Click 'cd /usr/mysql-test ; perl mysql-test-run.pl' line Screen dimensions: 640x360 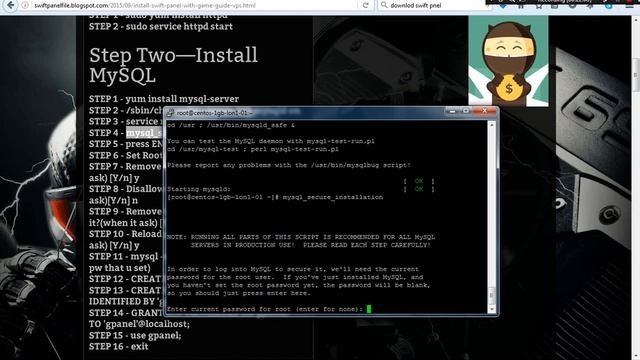[x=253, y=149]
